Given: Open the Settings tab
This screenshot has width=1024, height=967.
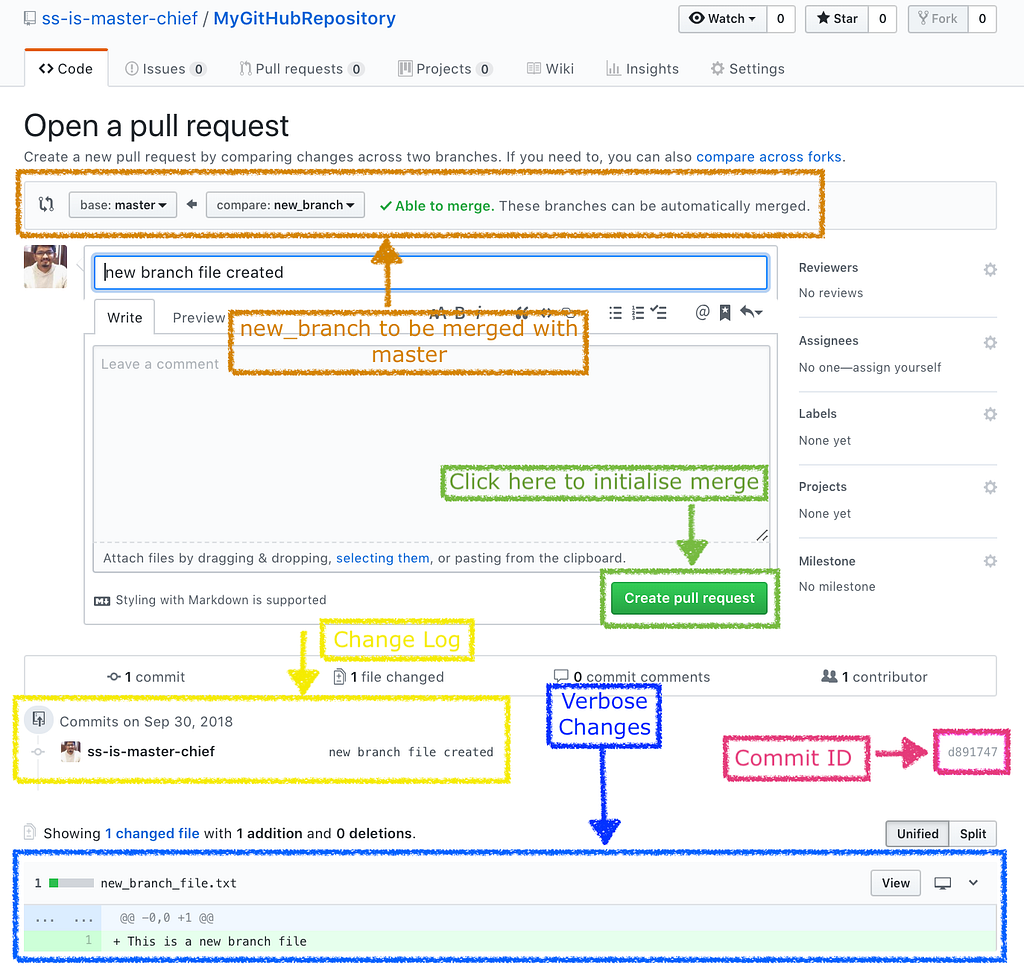Looking at the screenshot, I should tap(748, 69).
